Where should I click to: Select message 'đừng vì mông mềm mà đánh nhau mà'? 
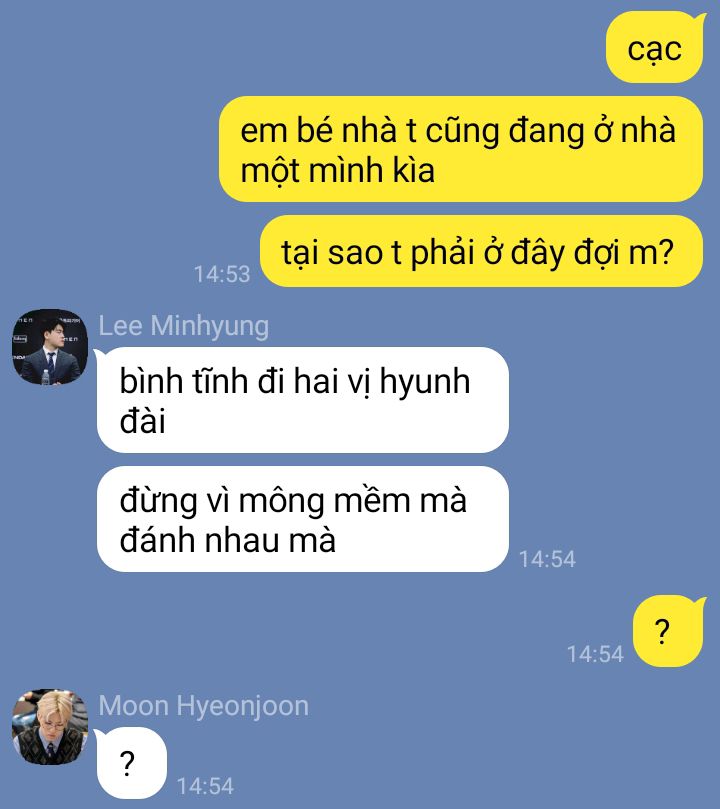coord(302,519)
